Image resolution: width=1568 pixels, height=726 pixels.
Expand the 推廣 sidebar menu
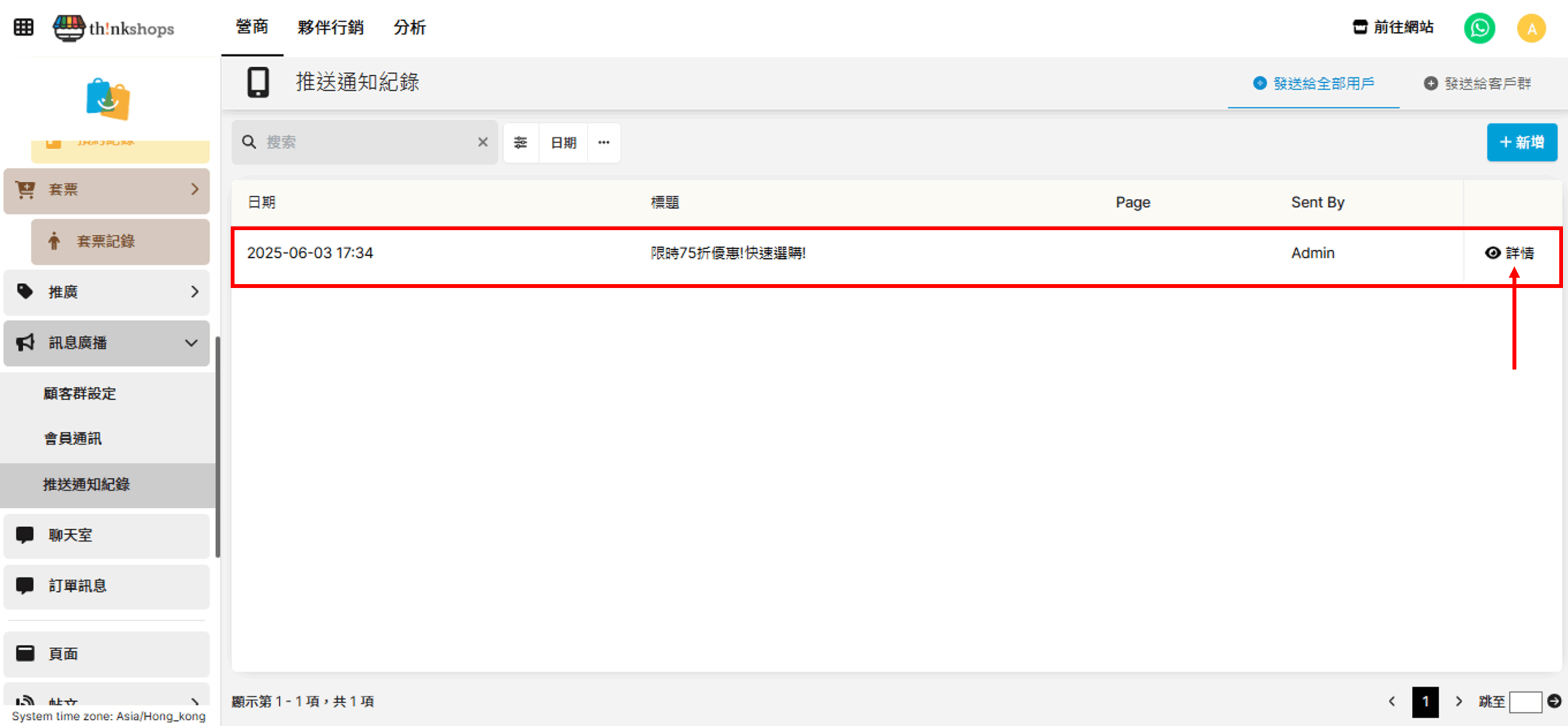(107, 292)
